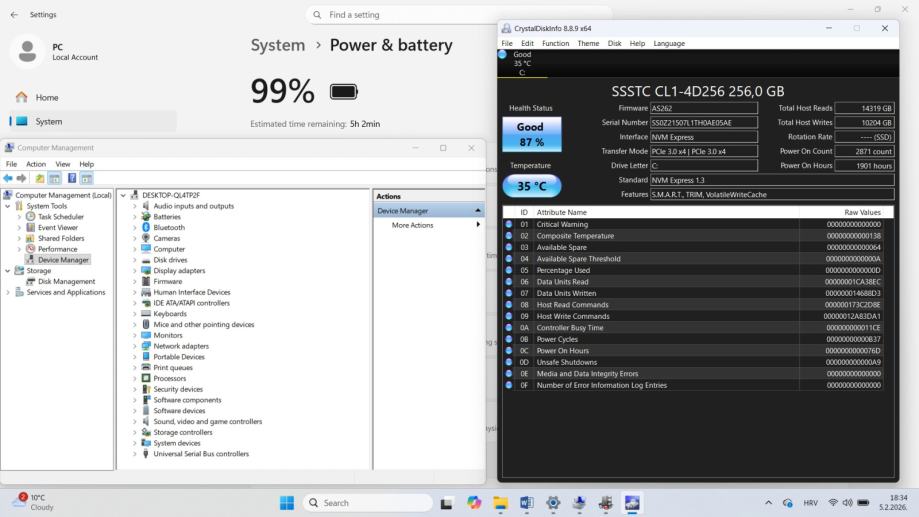Open clock showing 18:34 in taskbar

pyautogui.click(x=893, y=502)
